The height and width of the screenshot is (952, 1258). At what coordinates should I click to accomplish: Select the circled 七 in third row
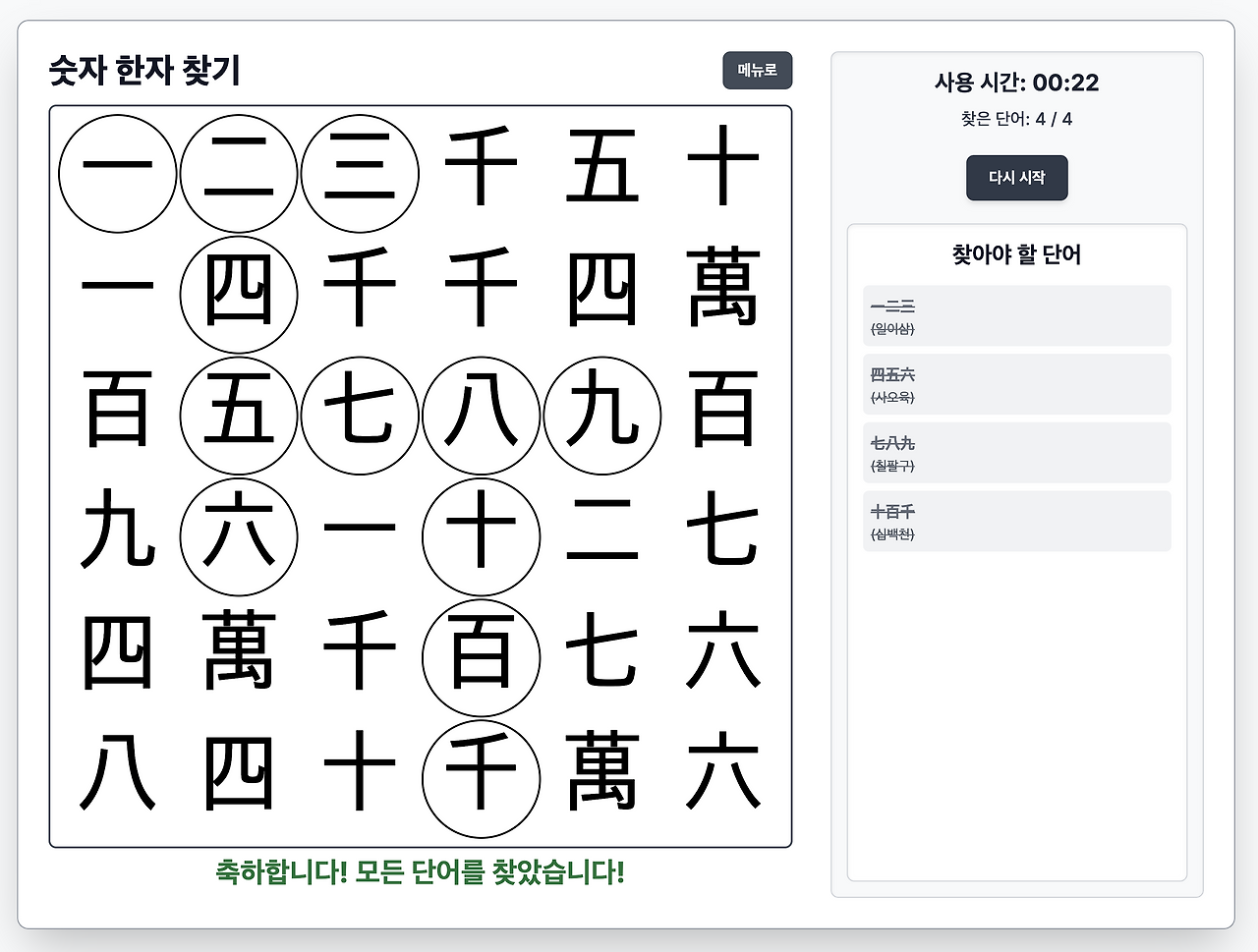coord(360,416)
